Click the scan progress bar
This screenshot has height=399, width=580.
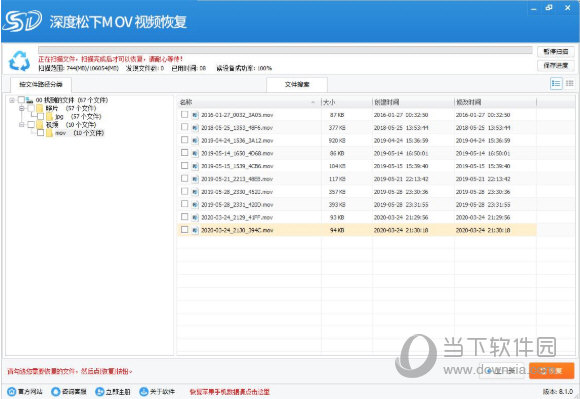pos(285,50)
